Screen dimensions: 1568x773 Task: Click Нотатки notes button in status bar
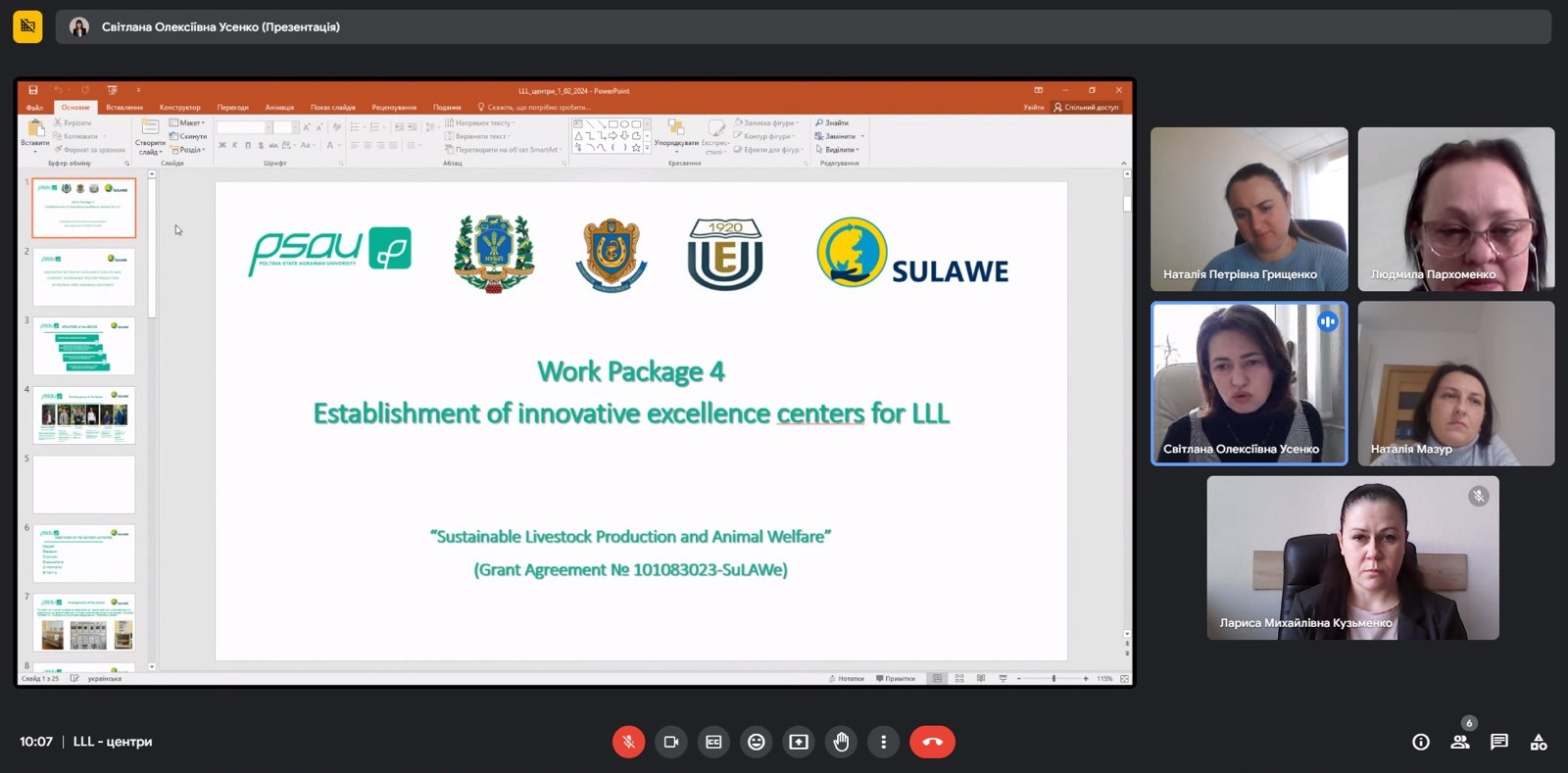(x=847, y=678)
